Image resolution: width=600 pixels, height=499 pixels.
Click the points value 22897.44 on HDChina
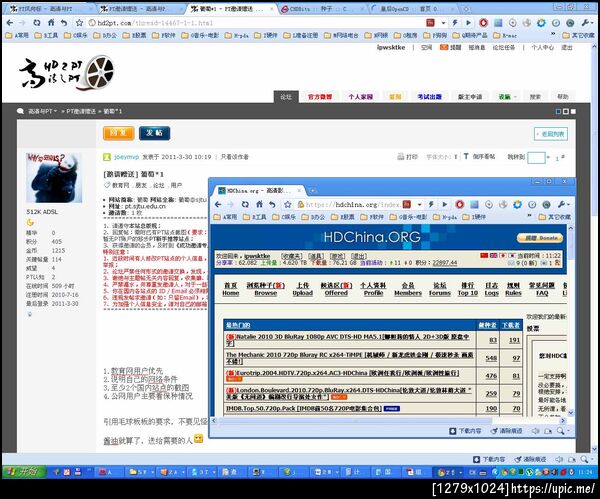pyautogui.click(x=445, y=263)
